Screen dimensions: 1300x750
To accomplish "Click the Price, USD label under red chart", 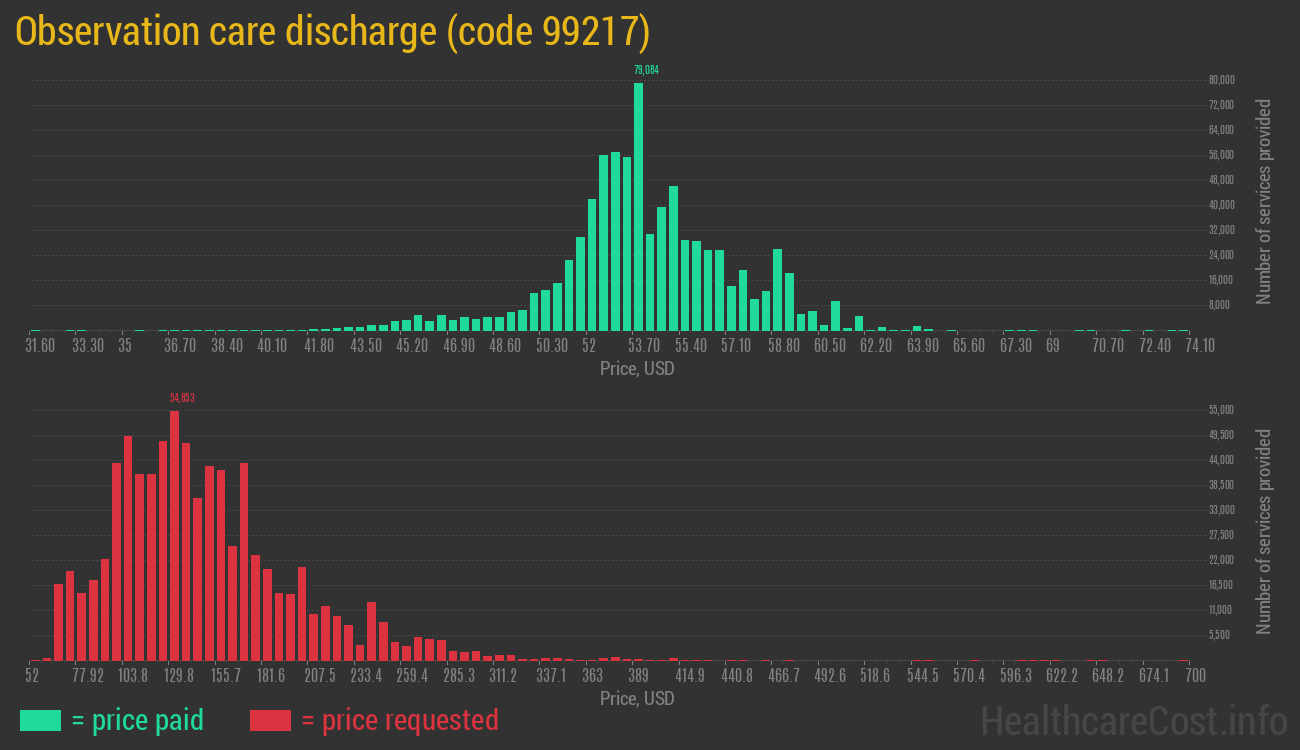I will [x=637, y=699].
